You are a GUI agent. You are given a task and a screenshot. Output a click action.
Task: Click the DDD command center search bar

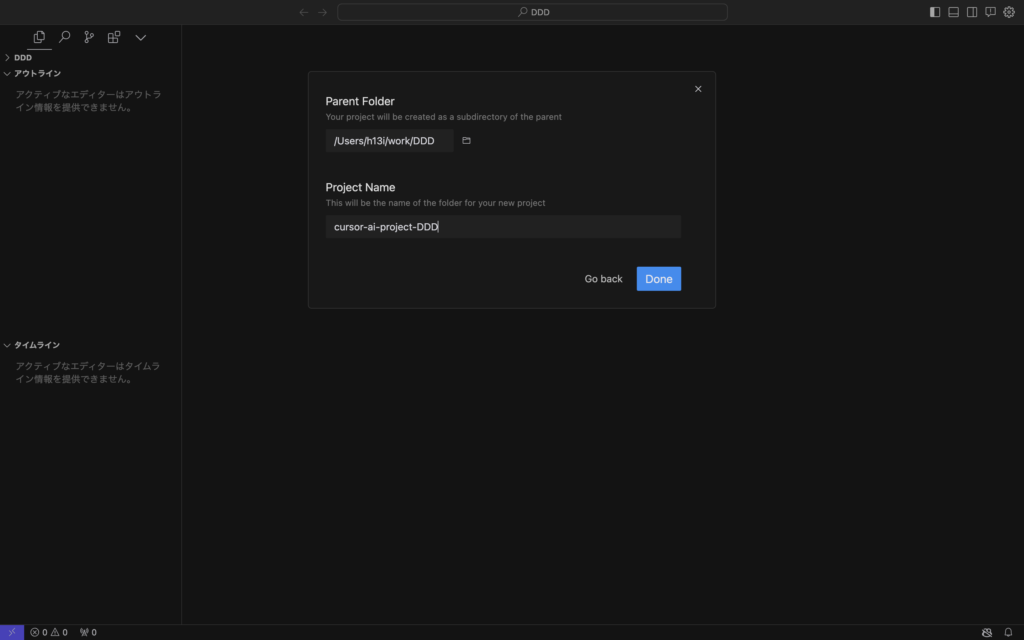(x=532, y=12)
